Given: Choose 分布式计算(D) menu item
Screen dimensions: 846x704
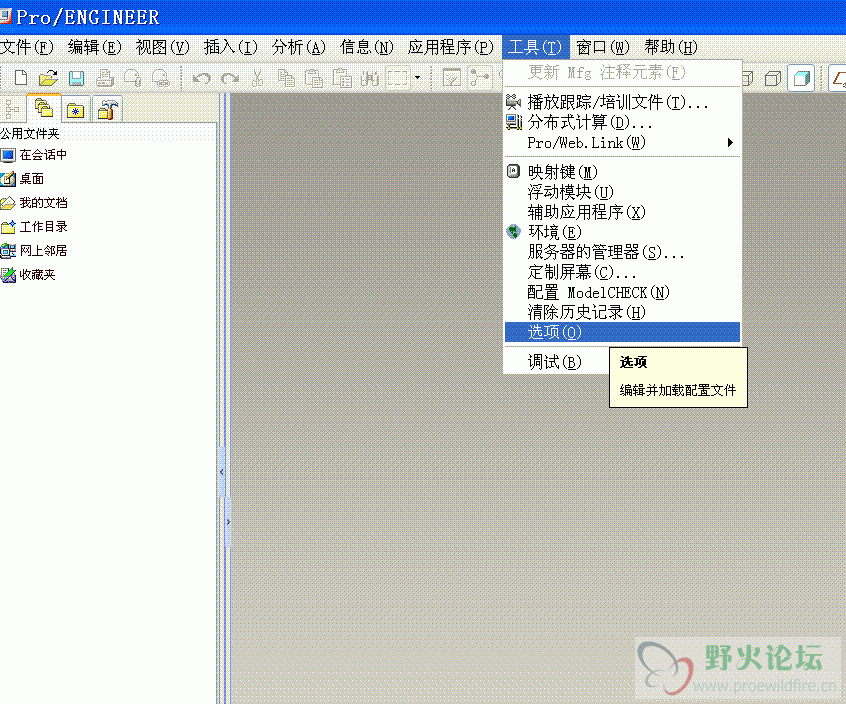Looking at the screenshot, I should 622,122.
